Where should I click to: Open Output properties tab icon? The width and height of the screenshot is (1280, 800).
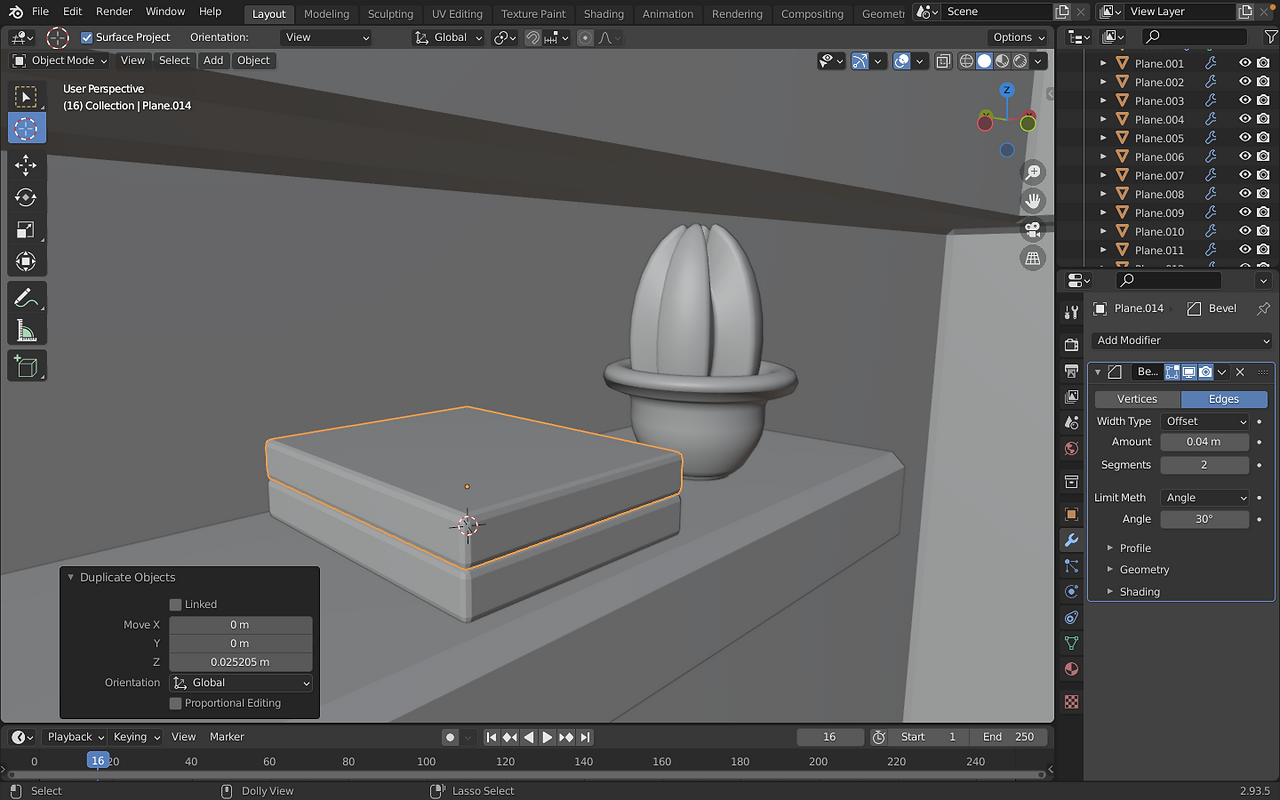1071,371
